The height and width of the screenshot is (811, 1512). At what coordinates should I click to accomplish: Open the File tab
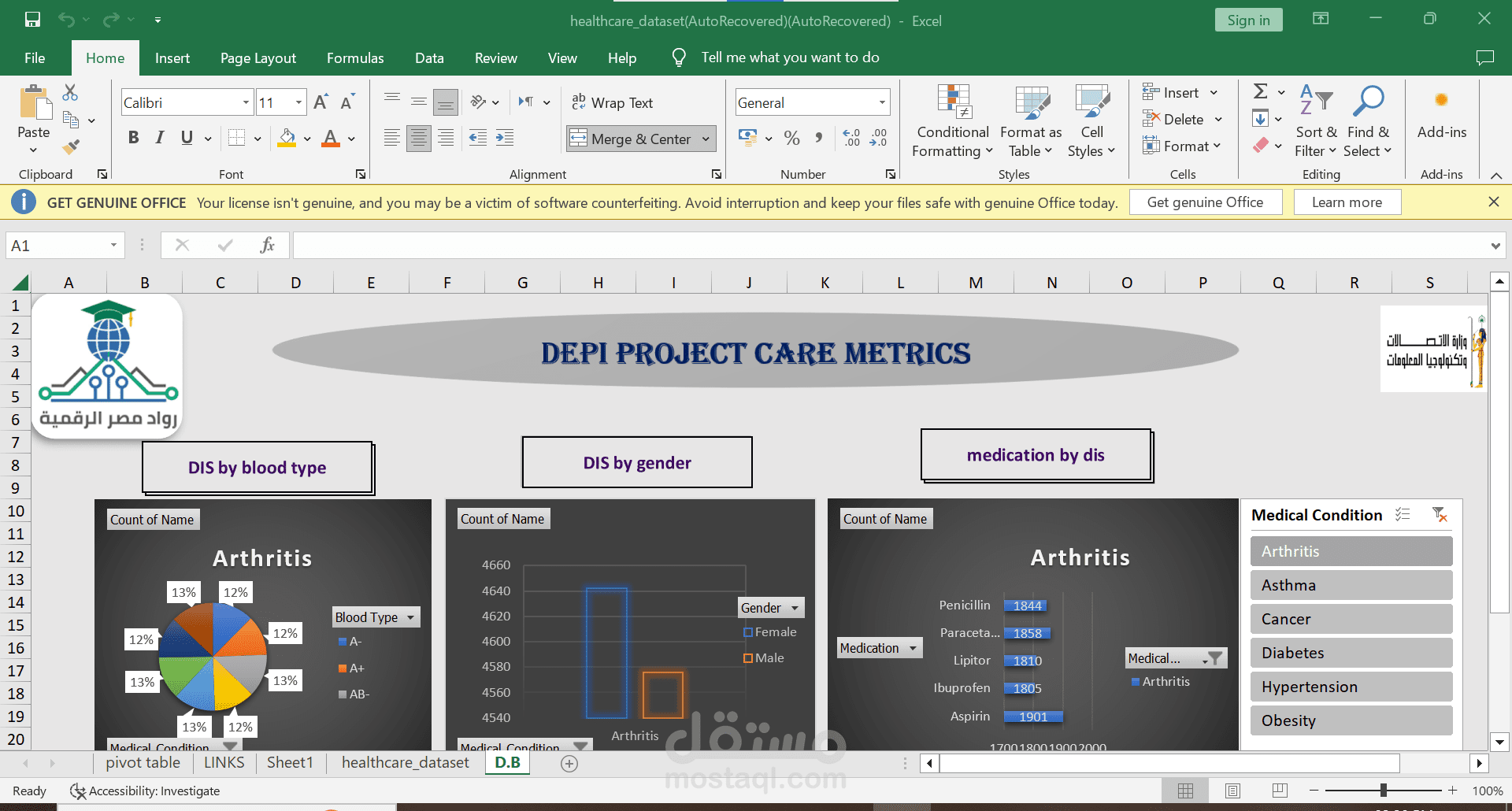pos(35,57)
